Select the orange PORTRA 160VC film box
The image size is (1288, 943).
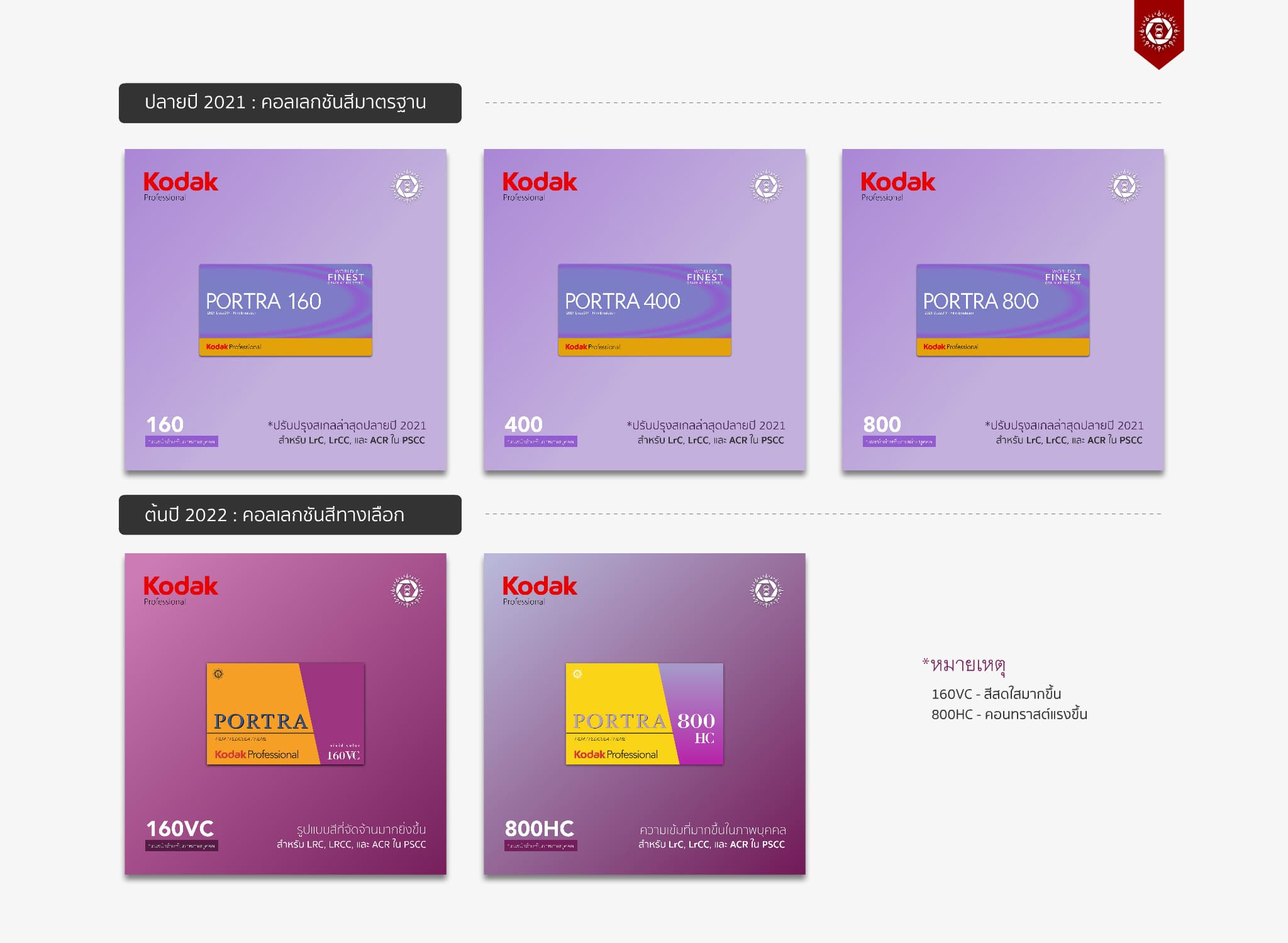(286, 714)
